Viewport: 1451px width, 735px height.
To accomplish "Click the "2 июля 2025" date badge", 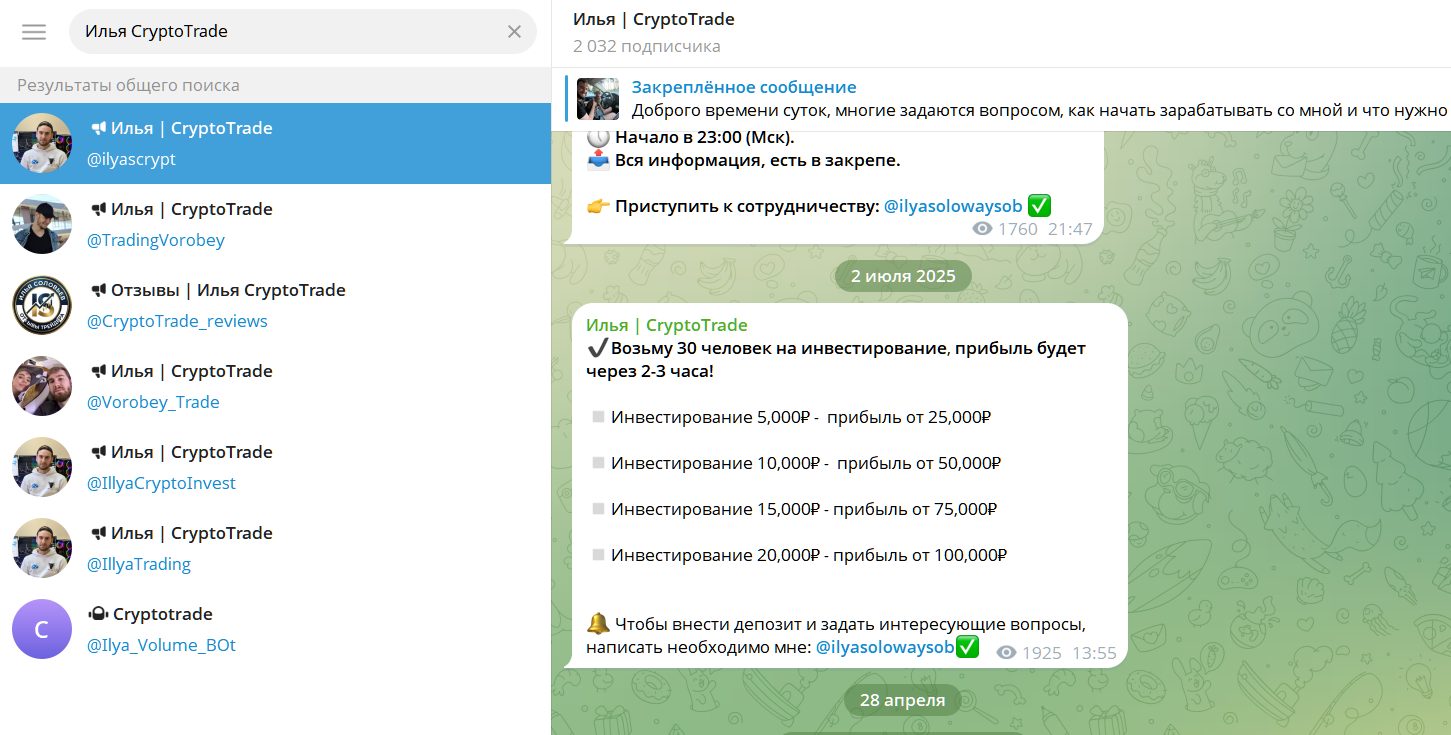I will click(903, 276).
